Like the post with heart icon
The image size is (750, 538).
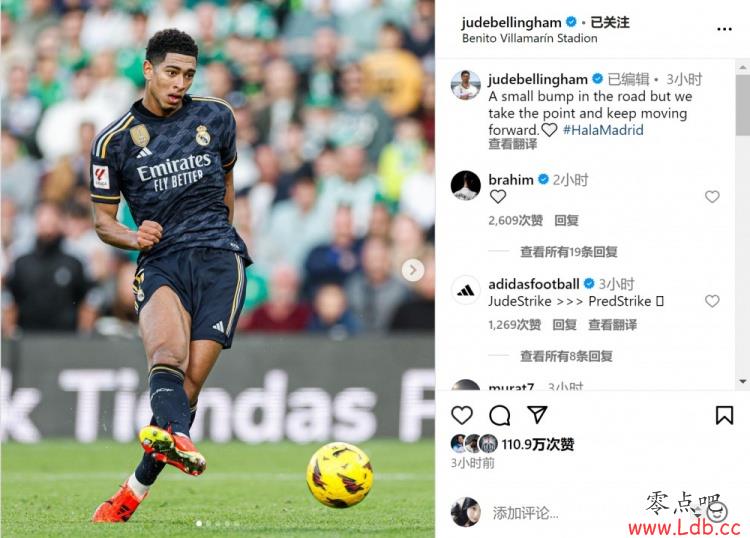(462, 415)
